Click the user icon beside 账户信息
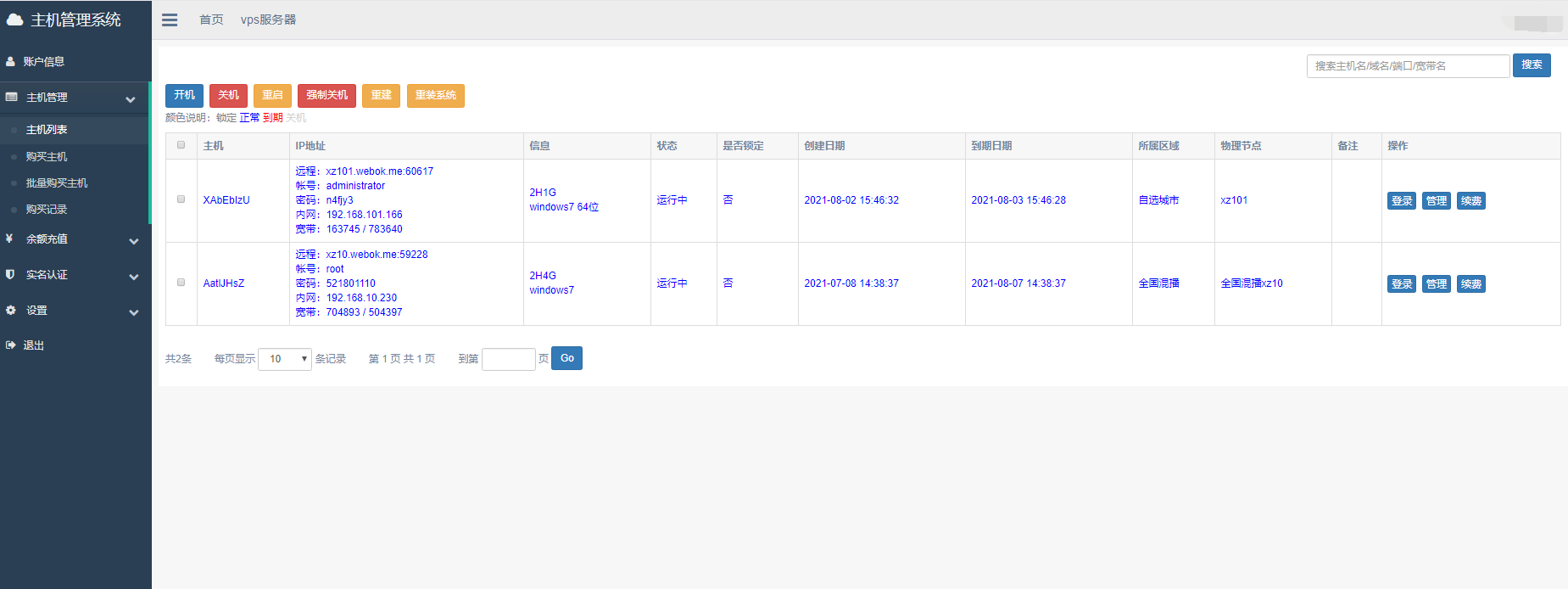Image resolution: width=1568 pixels, height=589 pixels. click(11, 62)
